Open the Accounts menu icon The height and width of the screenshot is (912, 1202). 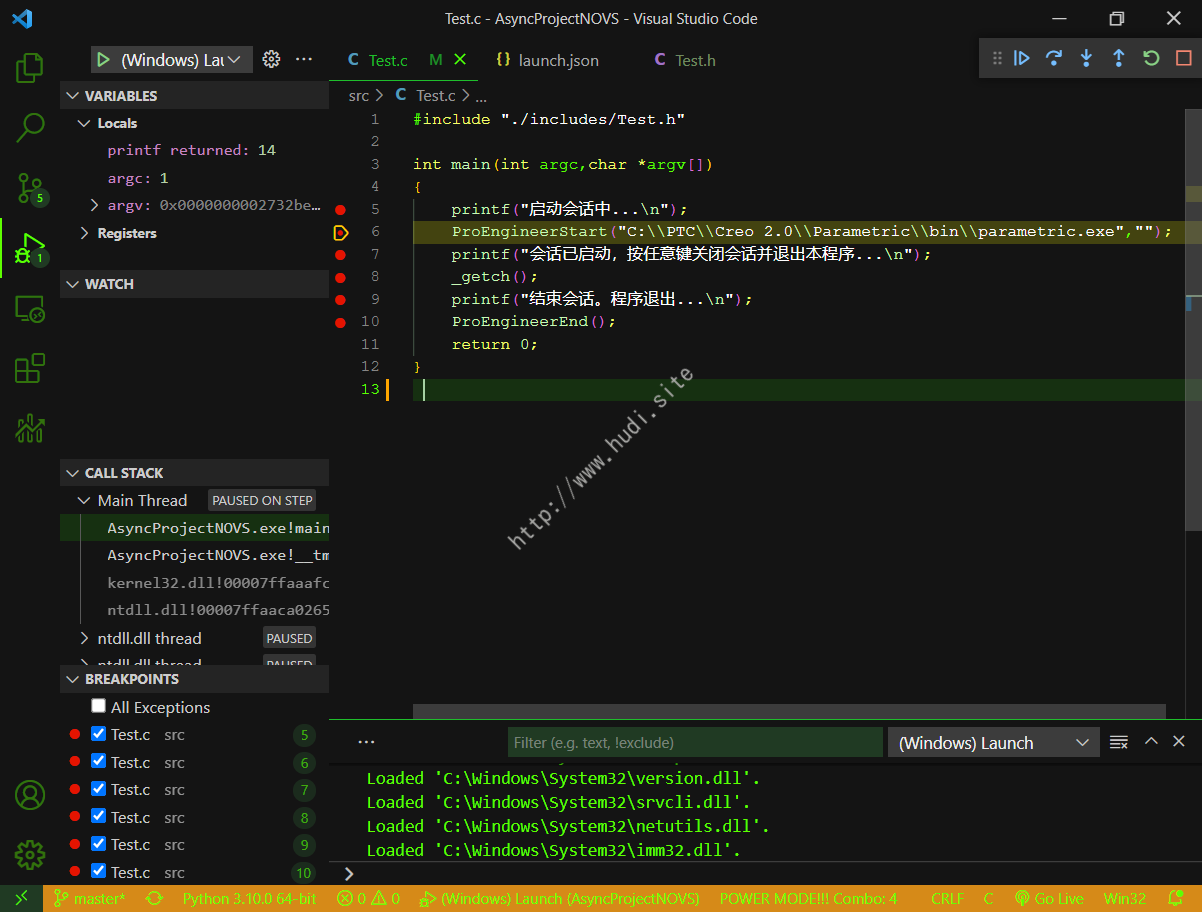click(30, 795)
